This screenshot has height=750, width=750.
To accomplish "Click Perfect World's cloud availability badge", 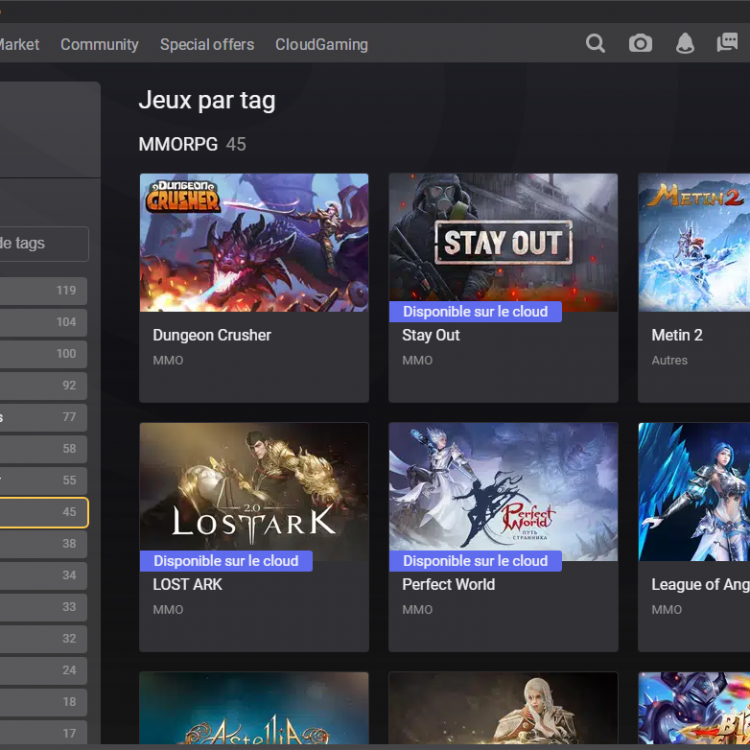I will point(475,561).
